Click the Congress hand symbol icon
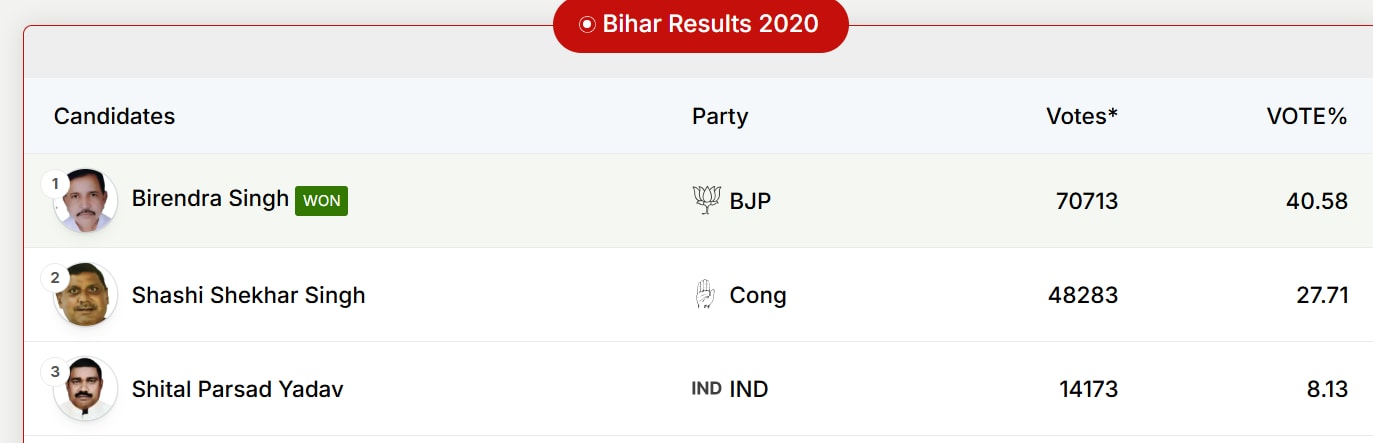Screen dimensions: 1373x443 pyautogui.click(x=706, y=295)
